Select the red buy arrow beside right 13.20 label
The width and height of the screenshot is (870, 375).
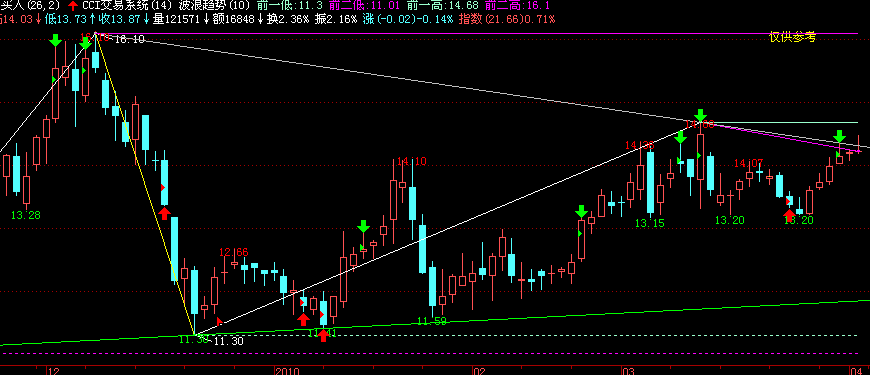[789, 214]
